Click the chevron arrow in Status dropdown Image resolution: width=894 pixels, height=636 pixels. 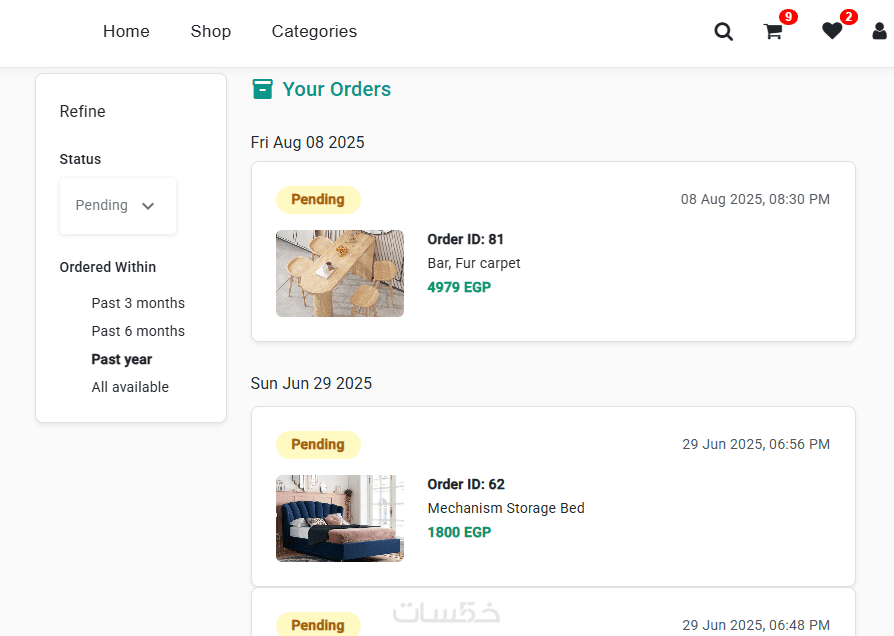click(148, 207)
